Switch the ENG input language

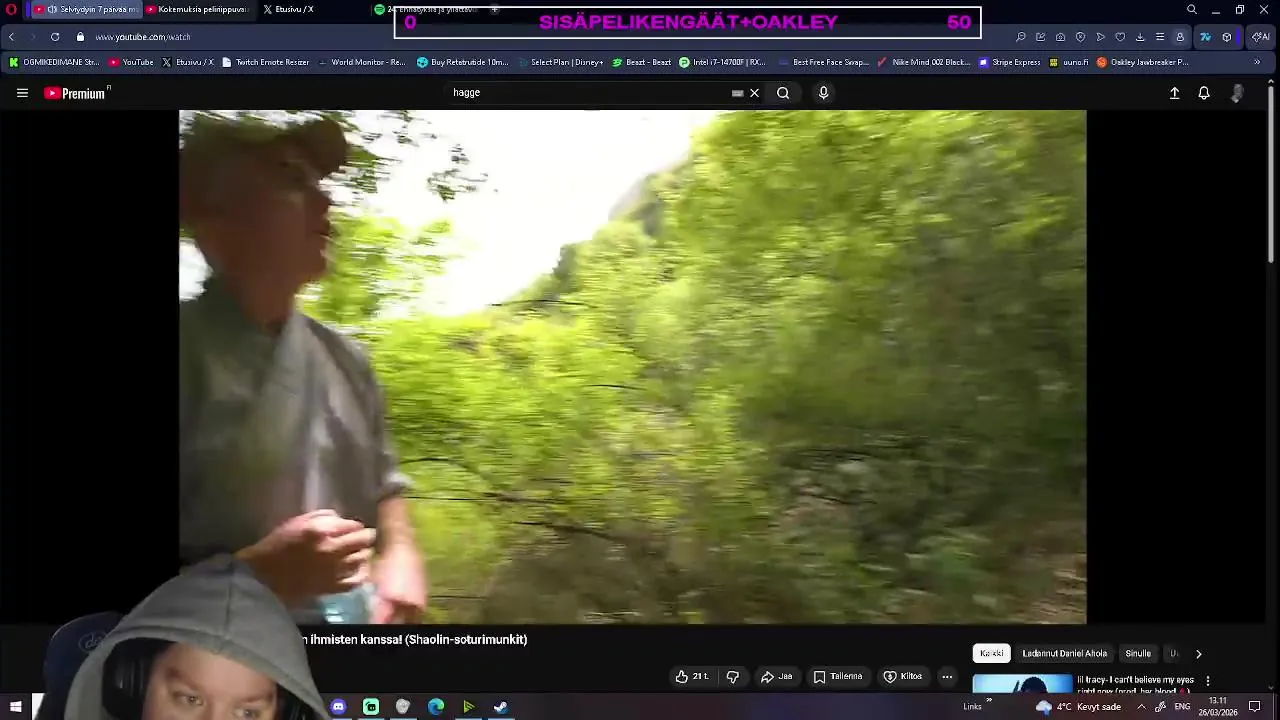pos(1182,707)
